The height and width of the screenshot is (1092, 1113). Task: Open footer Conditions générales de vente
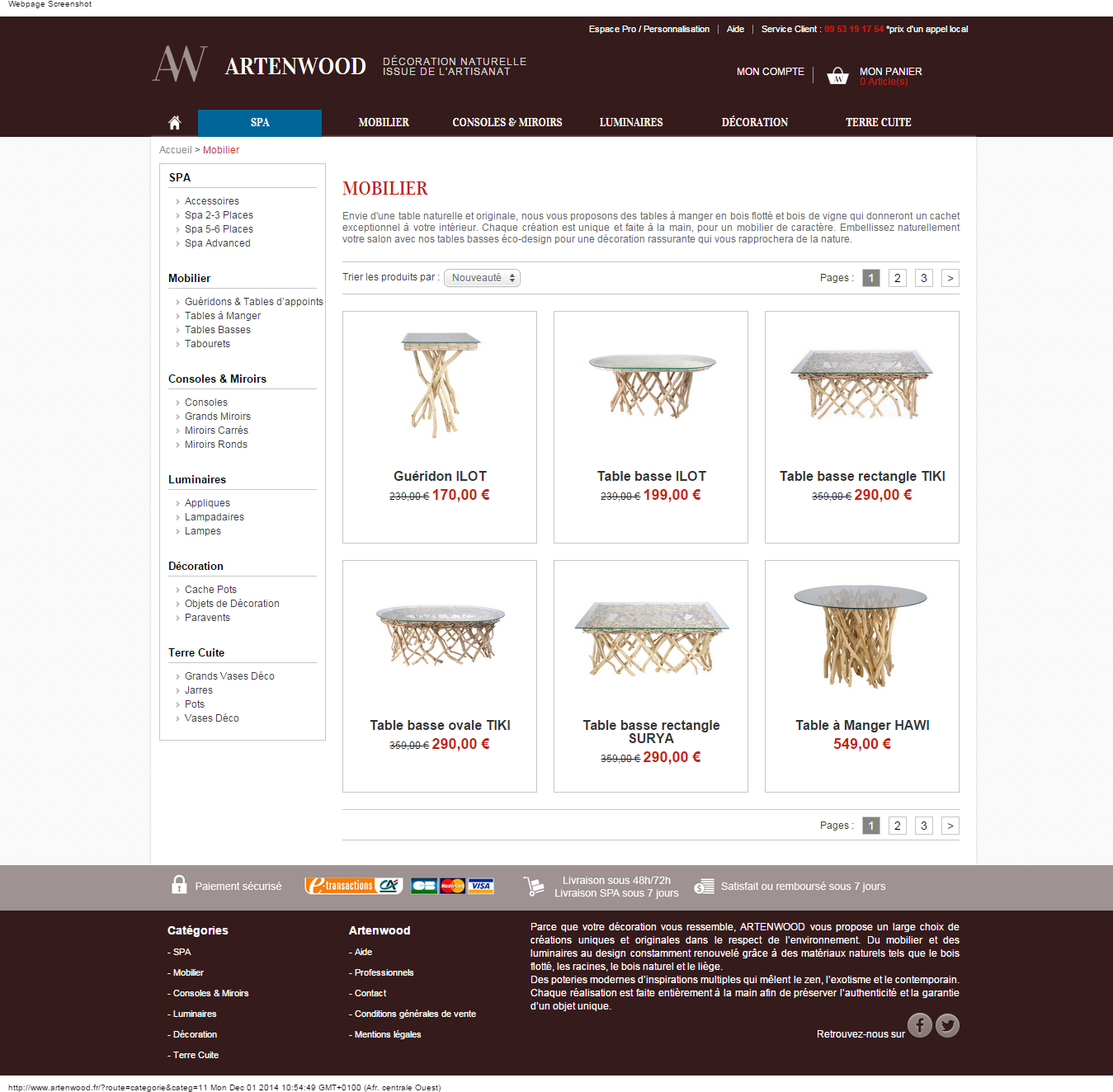415,1014
